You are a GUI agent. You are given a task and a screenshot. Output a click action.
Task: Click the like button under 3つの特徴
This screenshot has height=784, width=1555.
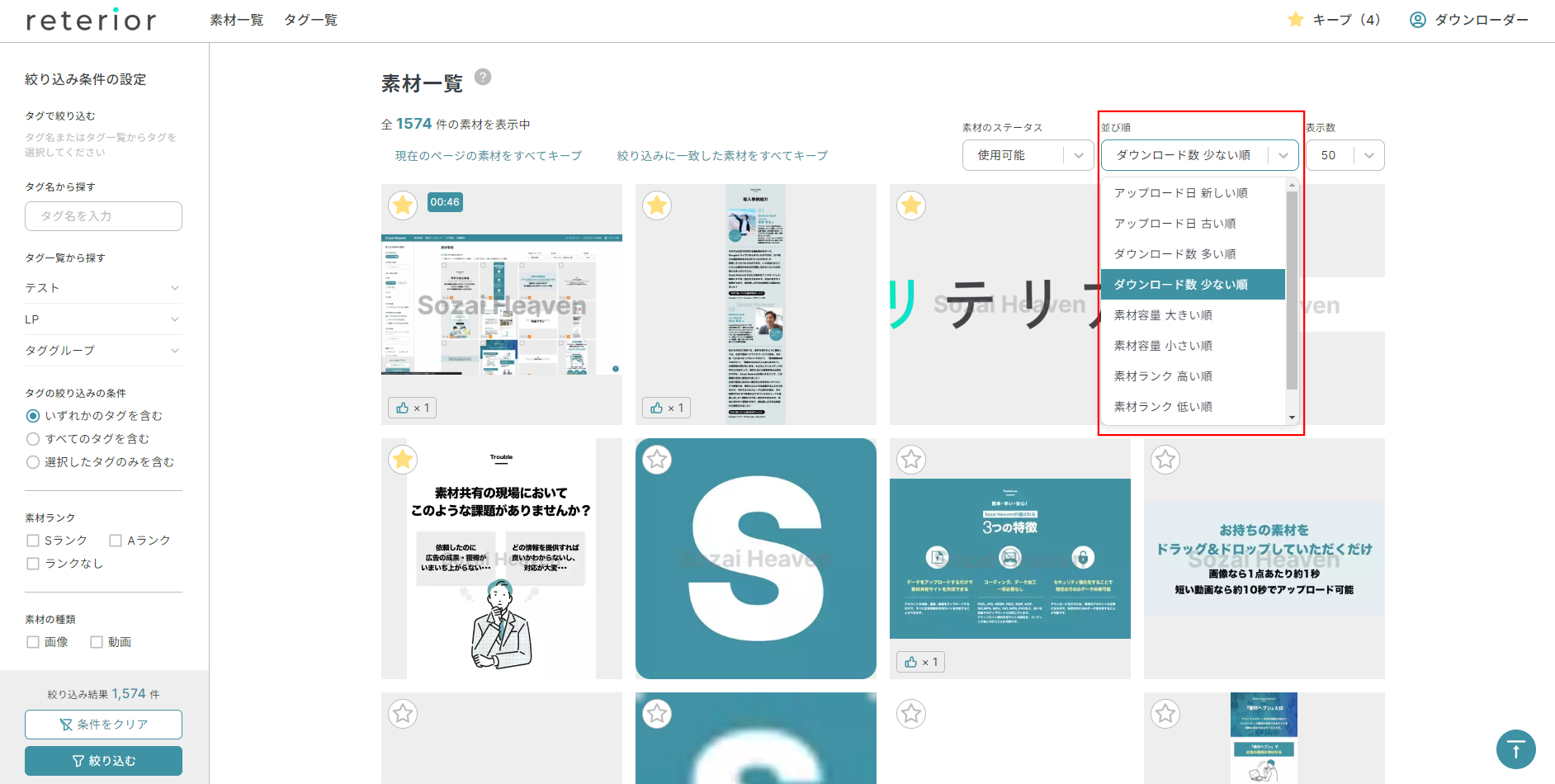[921, 662]
